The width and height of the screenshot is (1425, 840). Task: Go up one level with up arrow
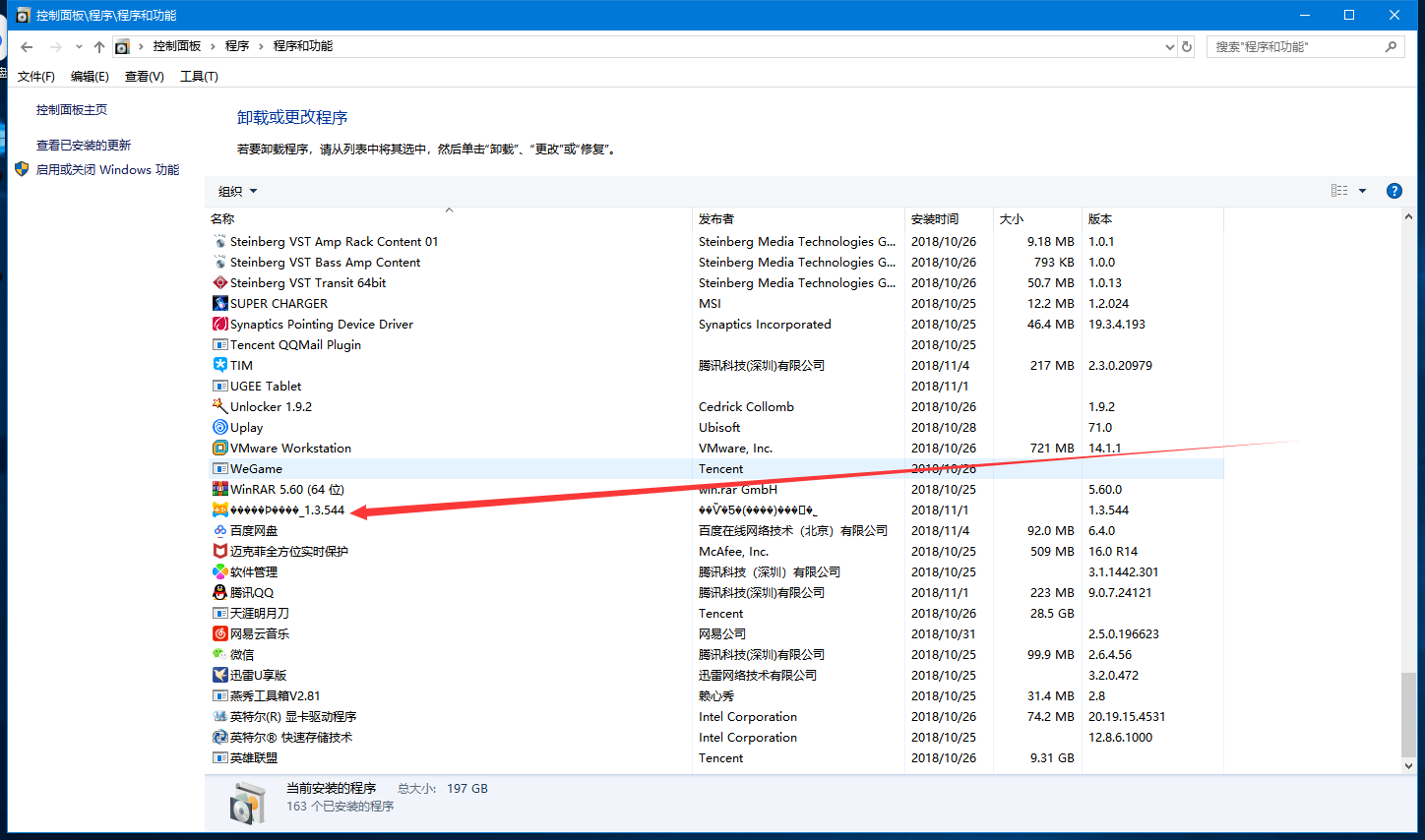[99, 46]
